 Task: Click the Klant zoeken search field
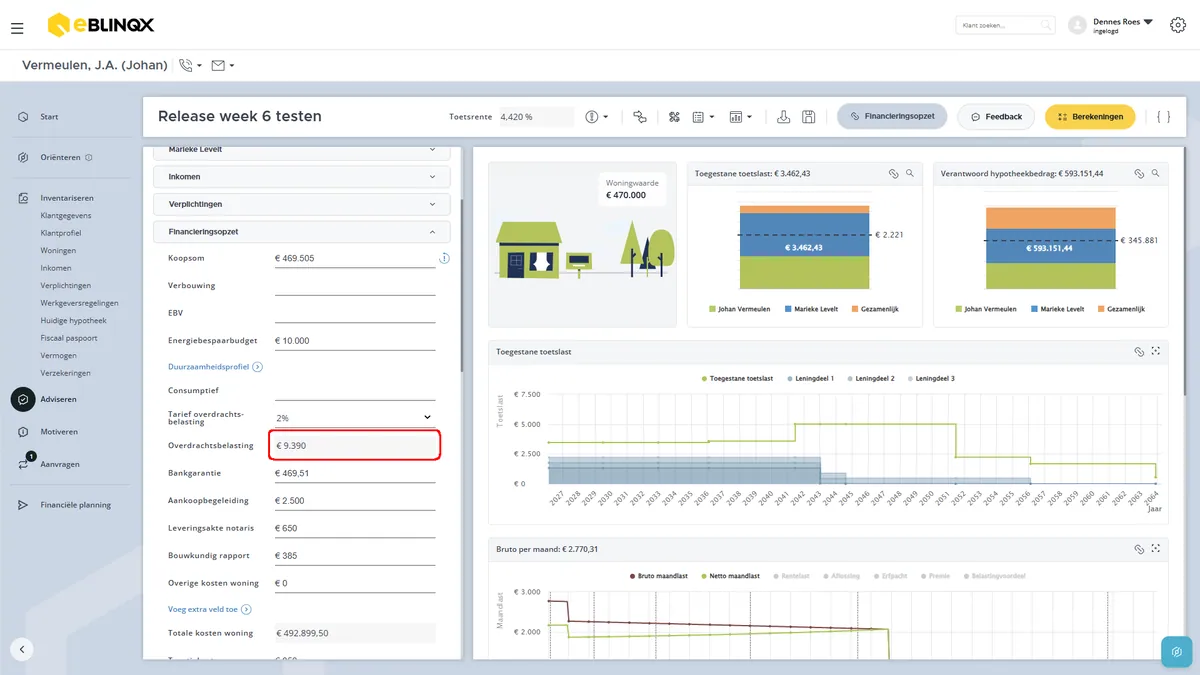click(1005, 25)
